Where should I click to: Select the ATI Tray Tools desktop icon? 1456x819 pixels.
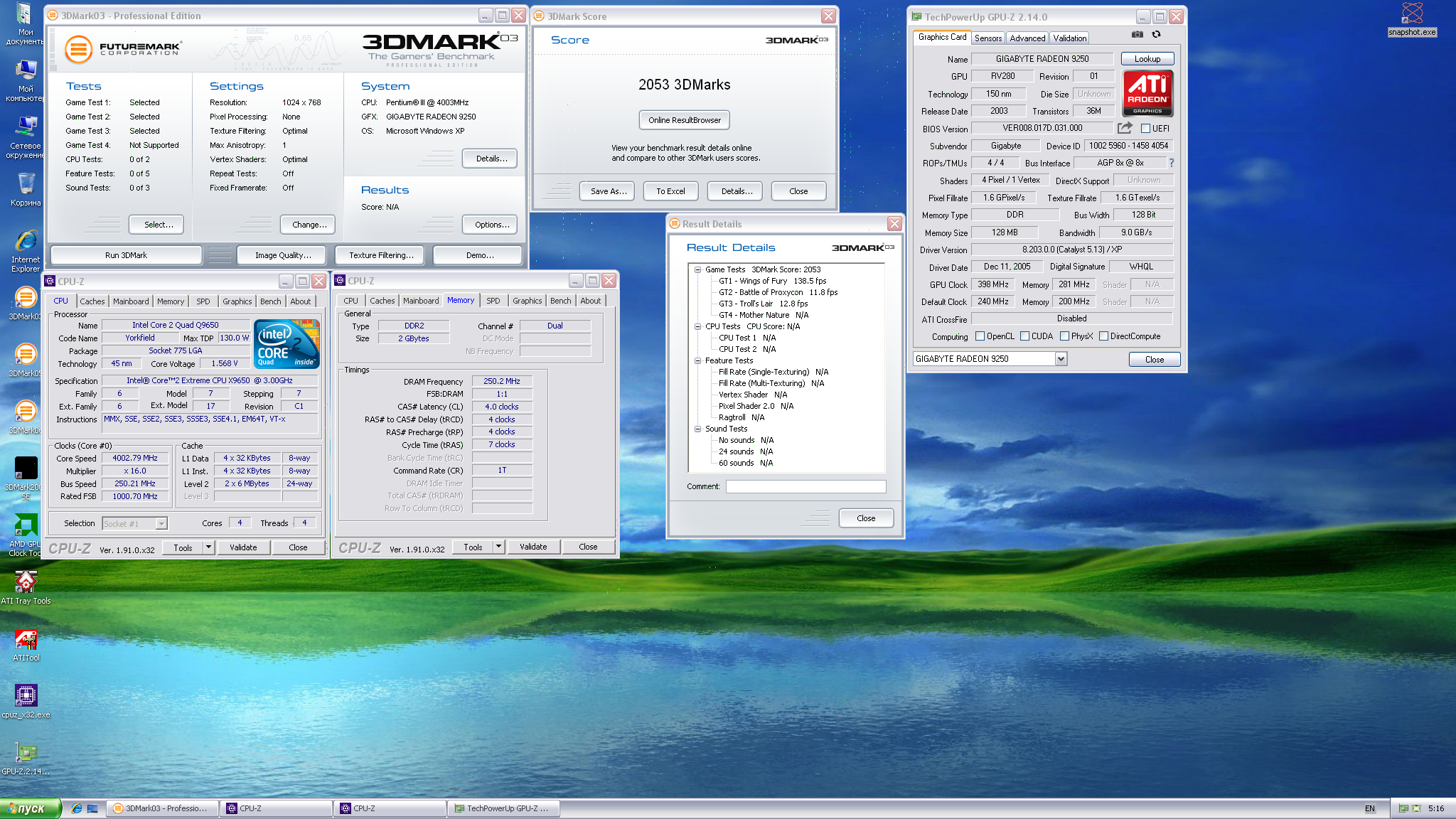[26, 588]
